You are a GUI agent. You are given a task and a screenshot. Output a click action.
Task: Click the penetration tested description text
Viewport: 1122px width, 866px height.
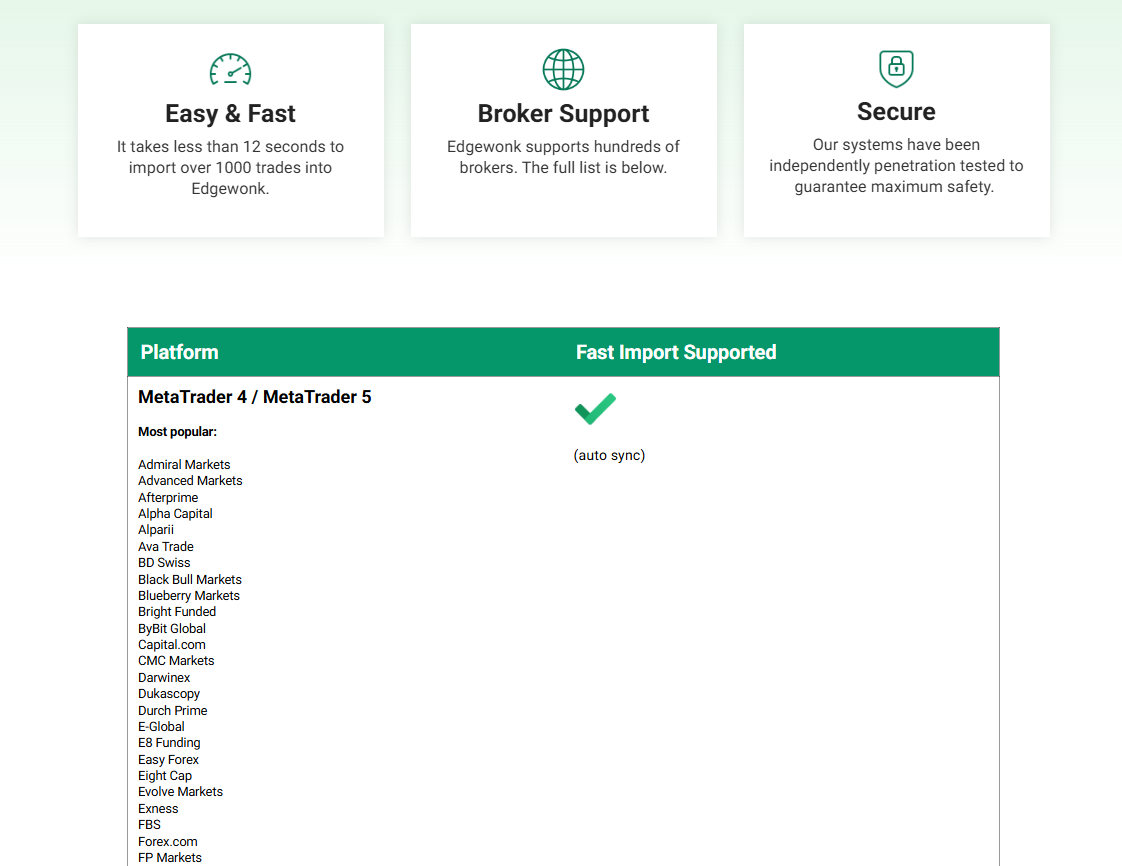pos(896,165)
